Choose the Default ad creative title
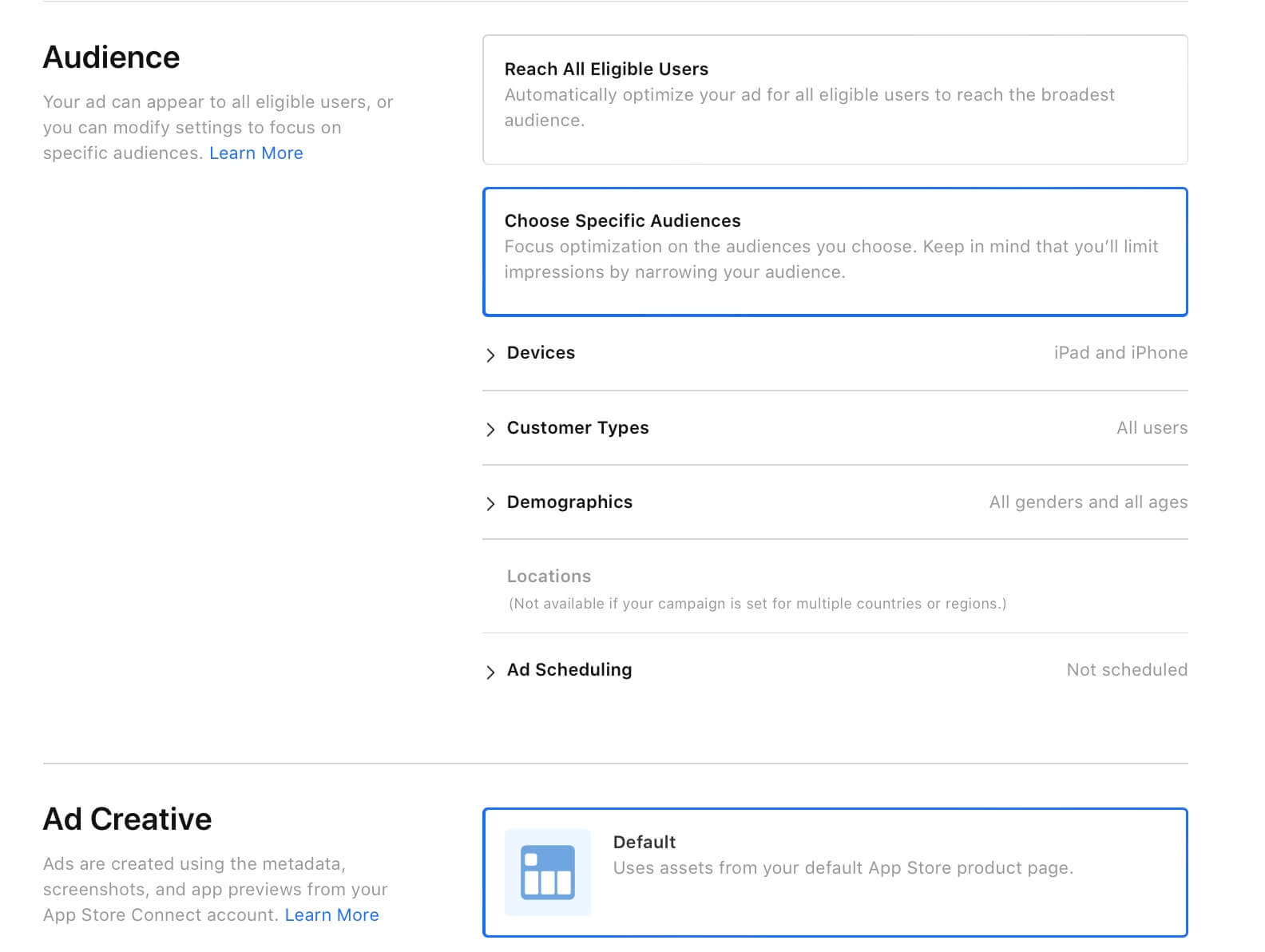Screen dimensions: 1265x952 click(x=644, y=842)
